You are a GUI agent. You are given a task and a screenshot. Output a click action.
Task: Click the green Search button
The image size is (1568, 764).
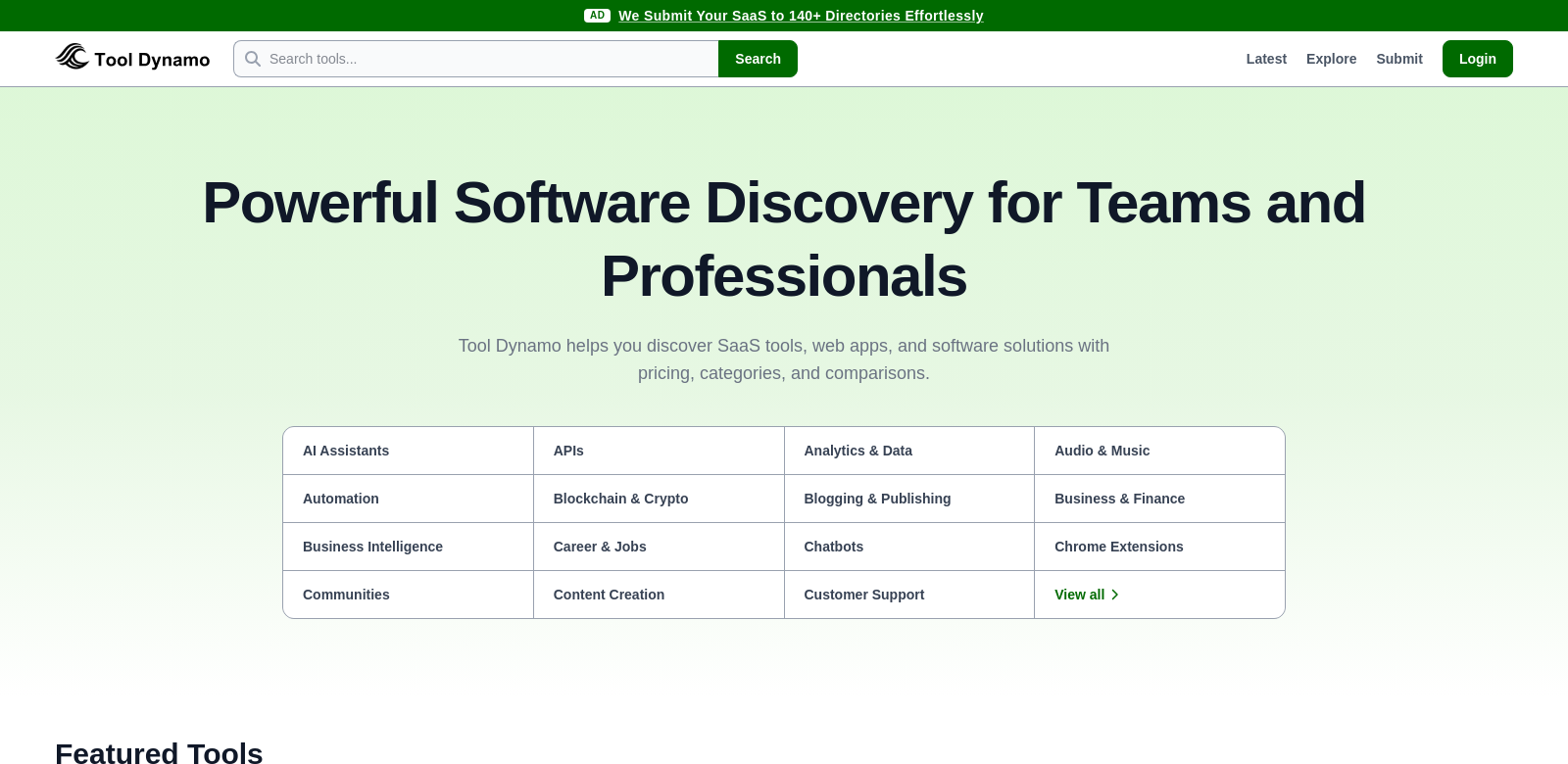[758, 59]
